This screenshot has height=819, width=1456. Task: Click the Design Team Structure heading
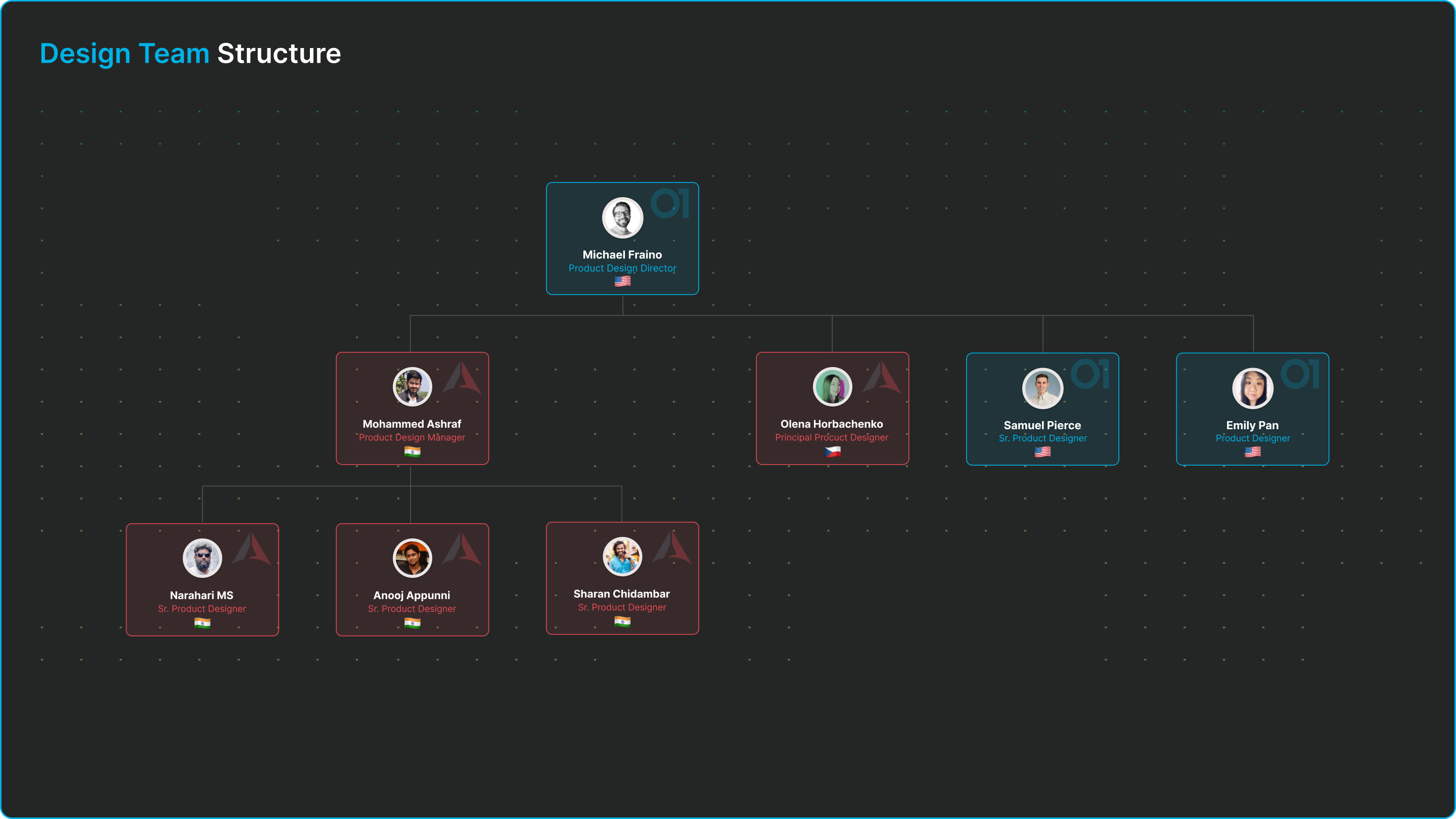pos(191,54)
